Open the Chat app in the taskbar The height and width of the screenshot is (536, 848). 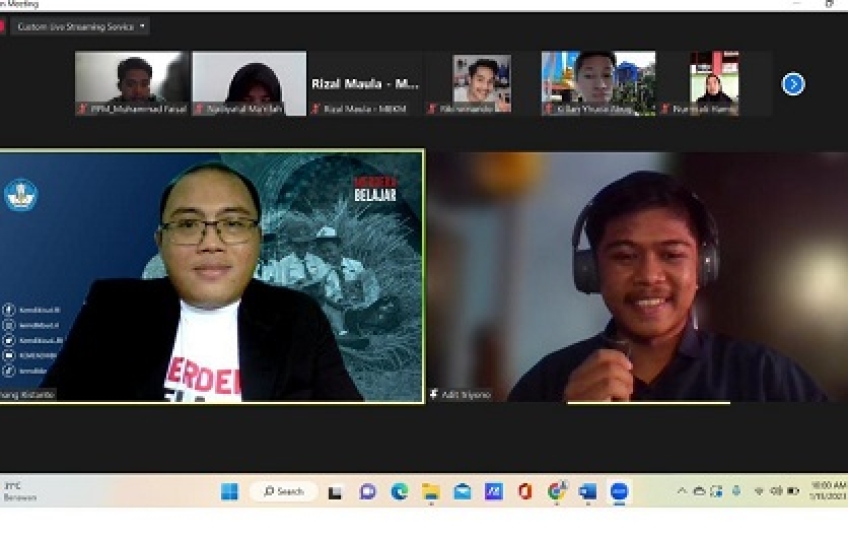point(367,491)
